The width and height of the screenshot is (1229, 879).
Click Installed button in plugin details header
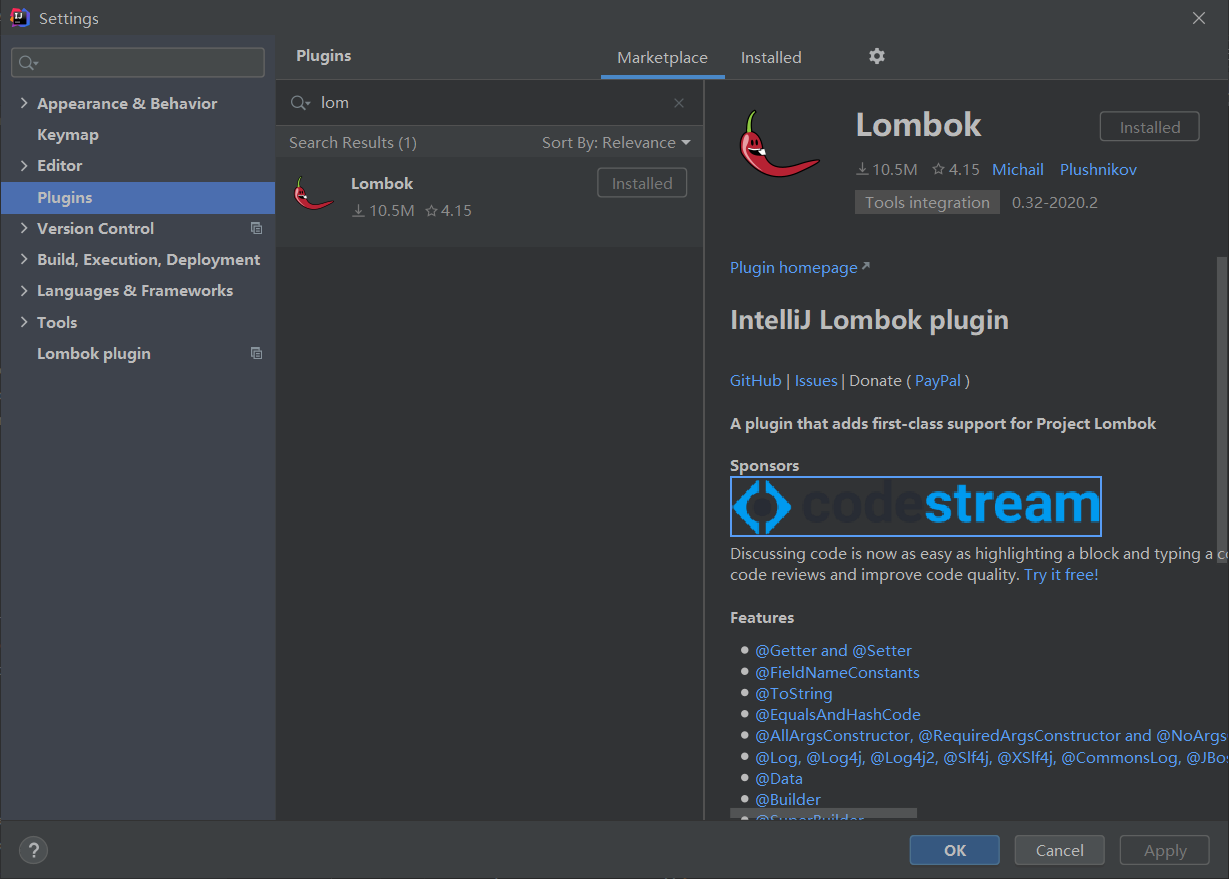point(1150,127)
